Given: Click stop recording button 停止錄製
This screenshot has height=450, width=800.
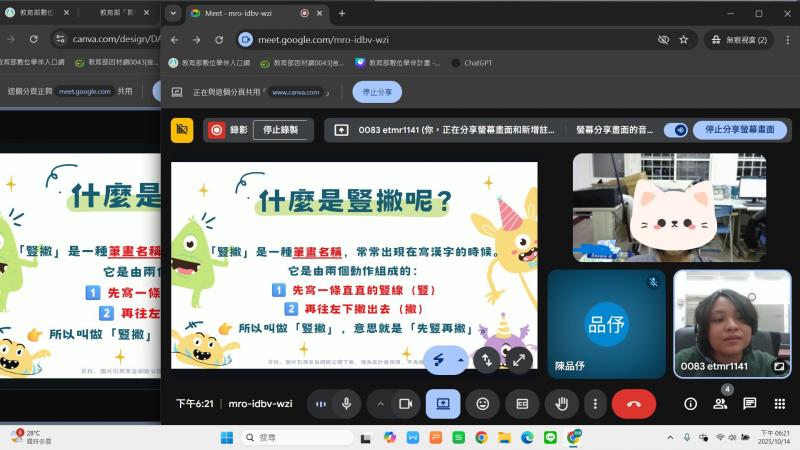Looking at the screenshot, I should [281, 130].
